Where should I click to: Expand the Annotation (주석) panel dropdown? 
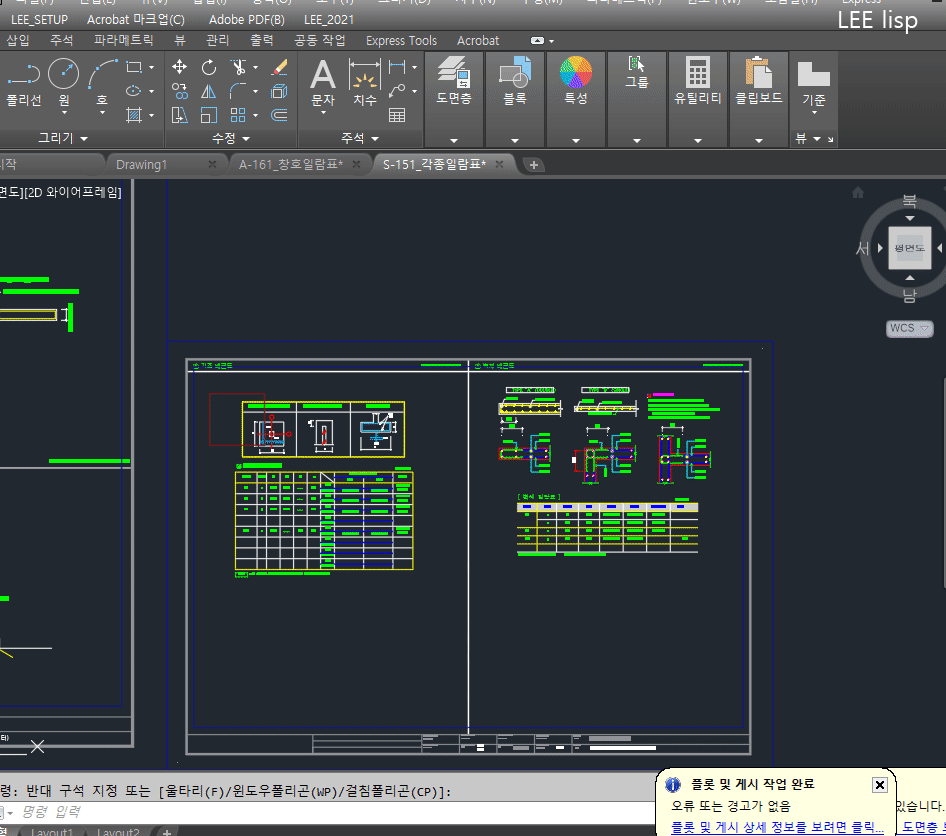pyautogui.click(x=360, y=138)
